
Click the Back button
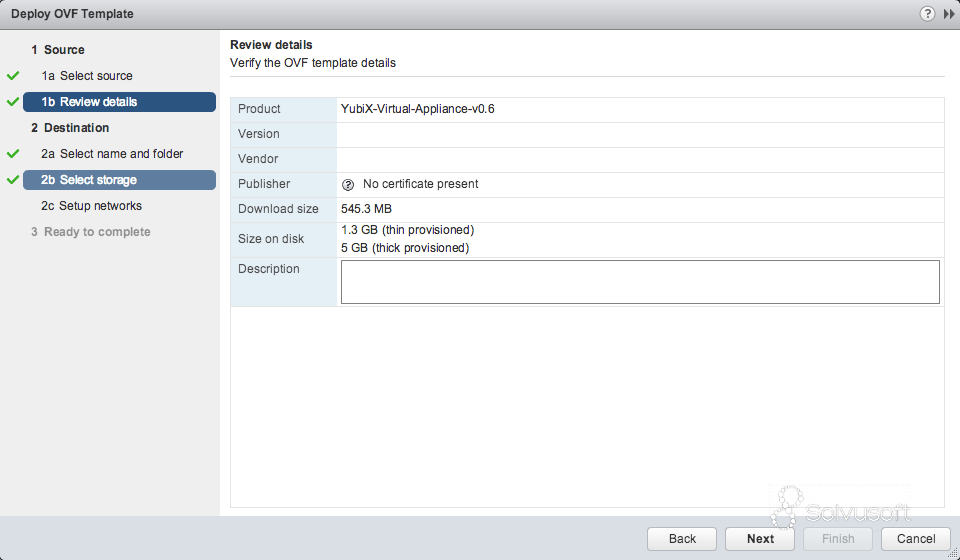682,539
